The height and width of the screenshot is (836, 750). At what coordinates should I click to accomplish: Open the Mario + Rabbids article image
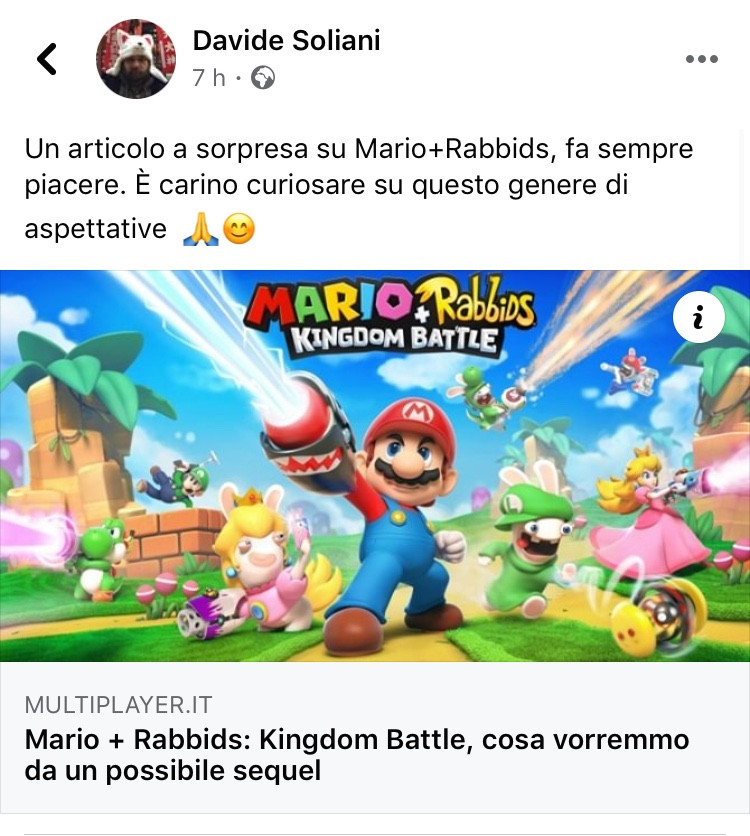[375, 466]
